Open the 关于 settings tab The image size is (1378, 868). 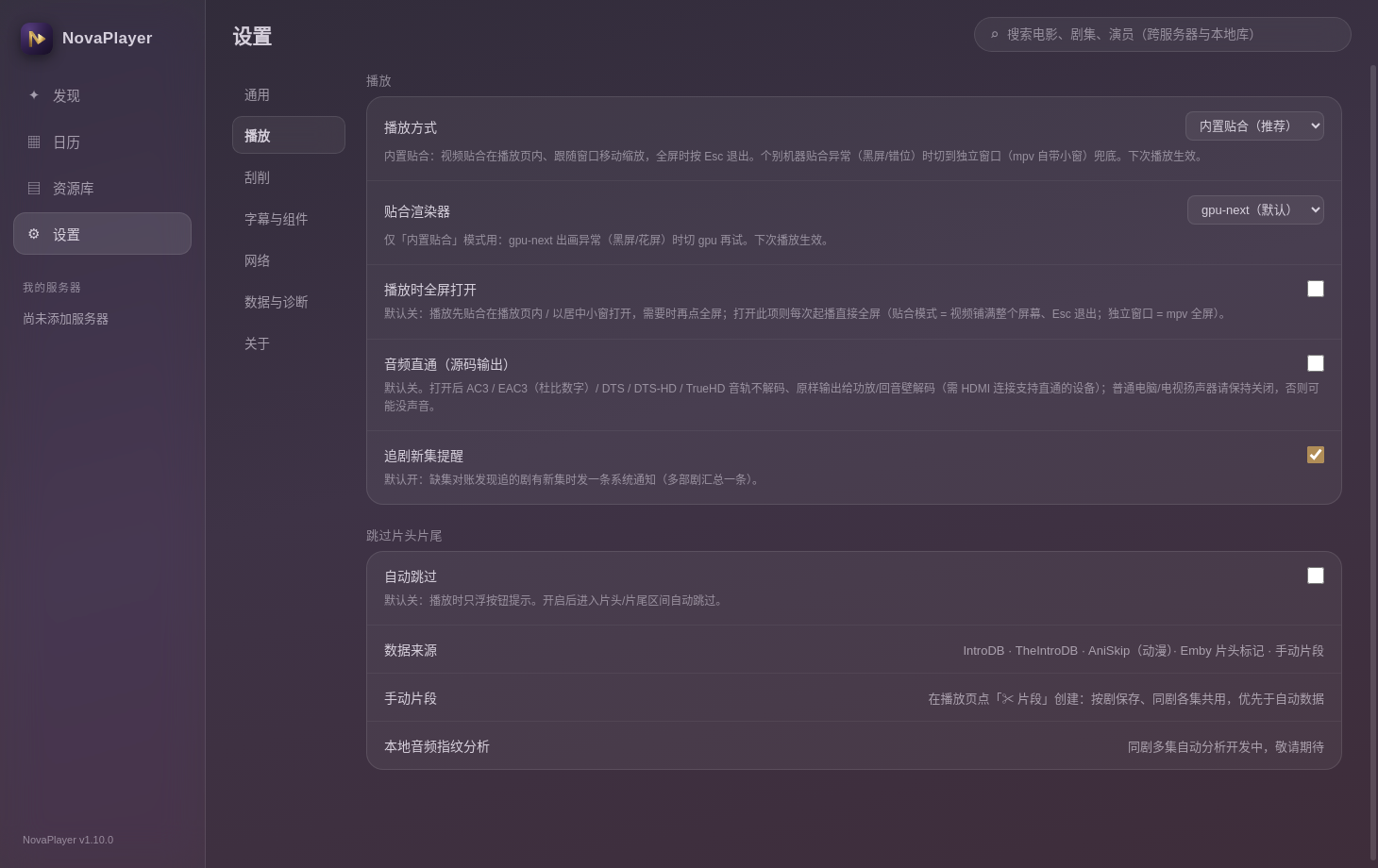click(289, 343)
